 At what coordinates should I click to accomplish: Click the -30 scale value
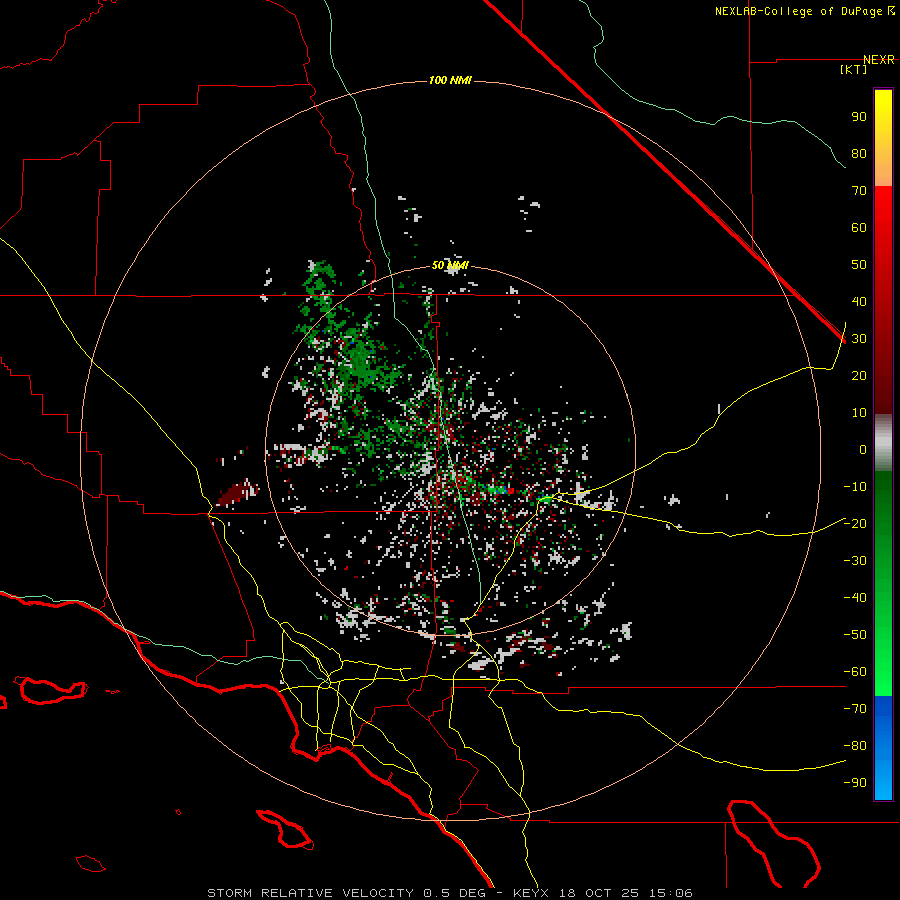point(855,561)
